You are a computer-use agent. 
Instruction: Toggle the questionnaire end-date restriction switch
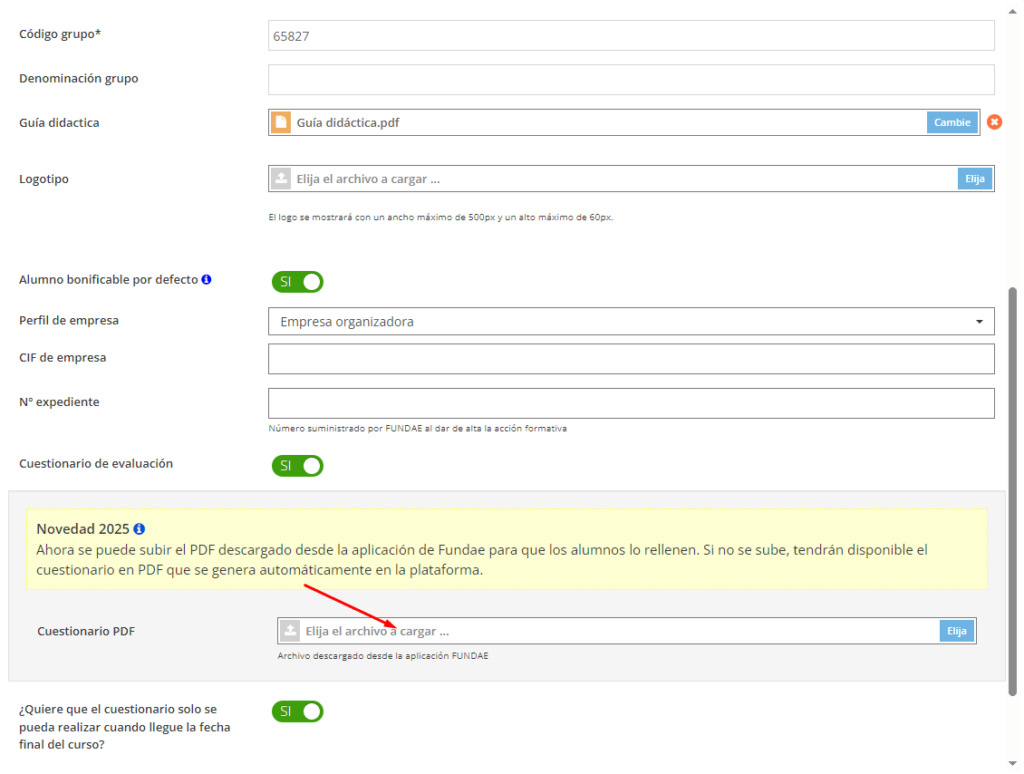pyautogui.click(x=298, y=711)
